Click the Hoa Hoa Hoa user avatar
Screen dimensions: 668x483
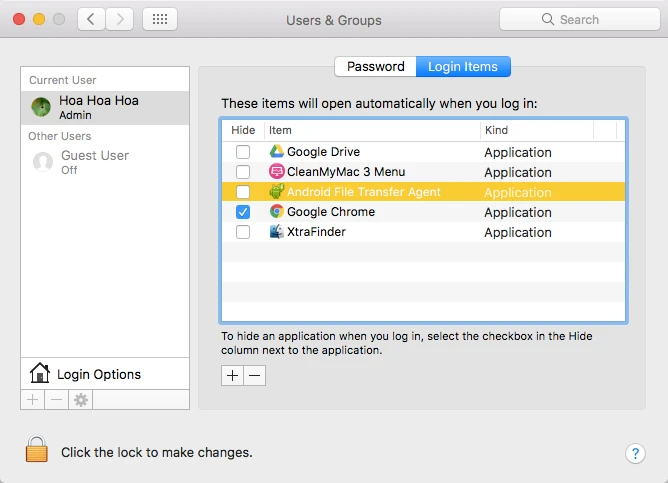click(42, 107)
